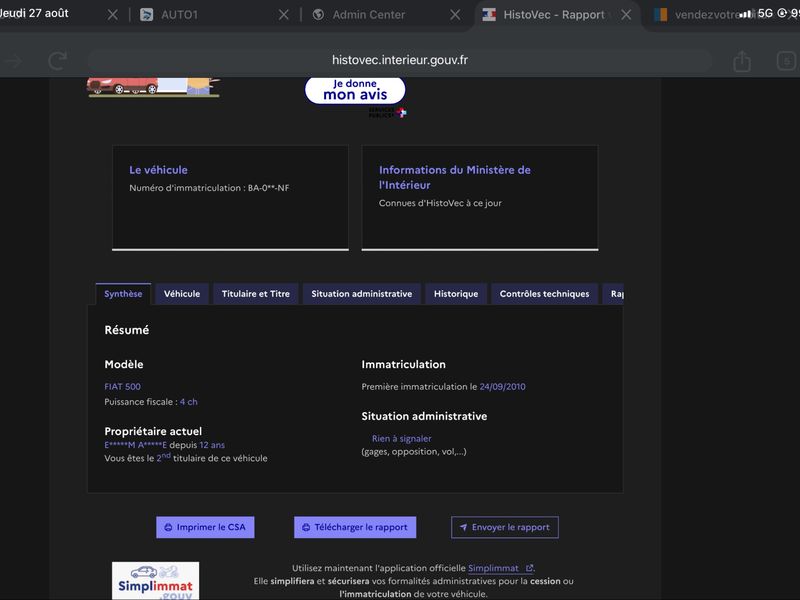Click the AUTO1 tab favicon
800x600 pixels.
[146, 15]
